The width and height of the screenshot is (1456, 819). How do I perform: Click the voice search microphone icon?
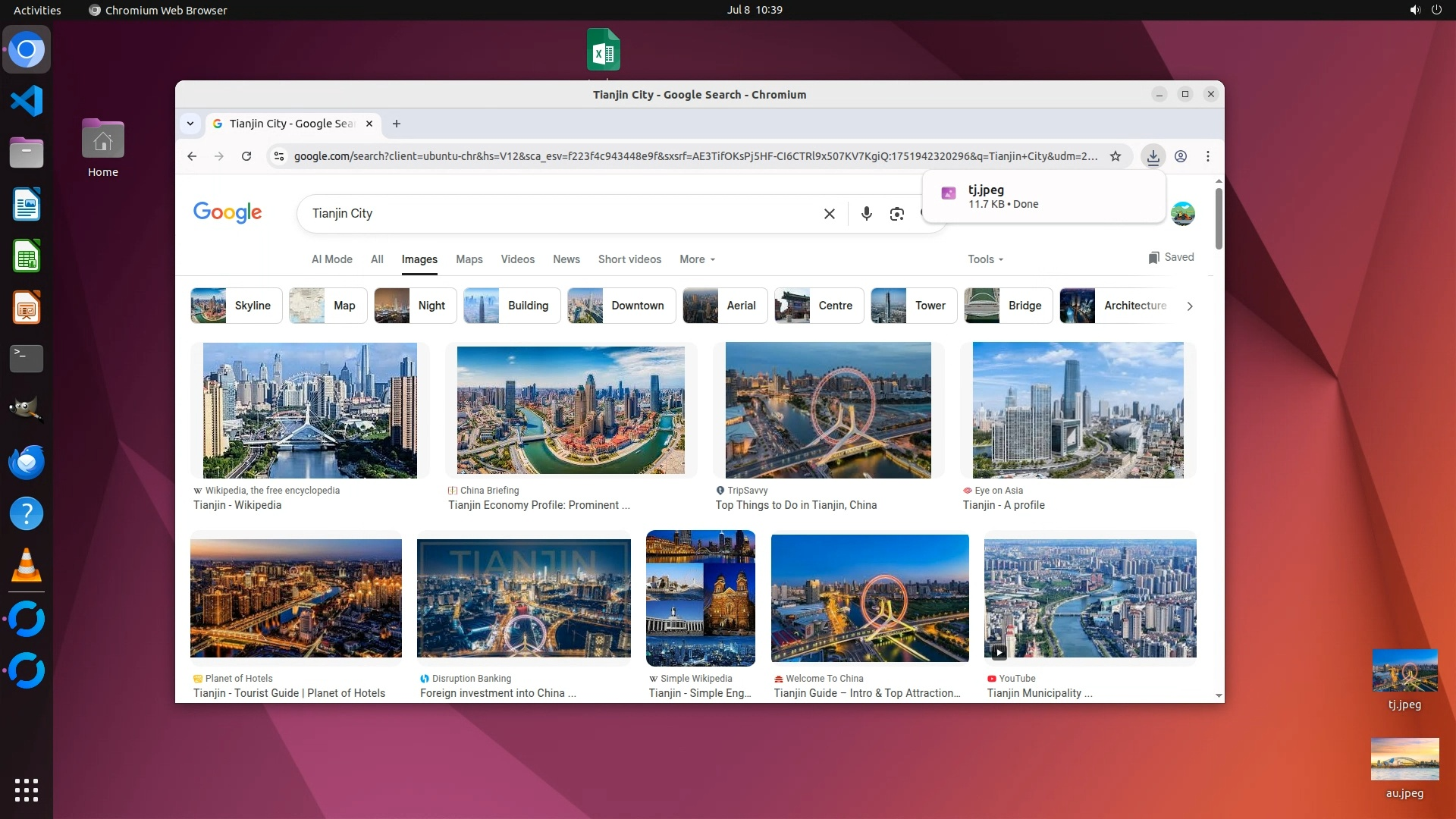[x=866, y=214]
